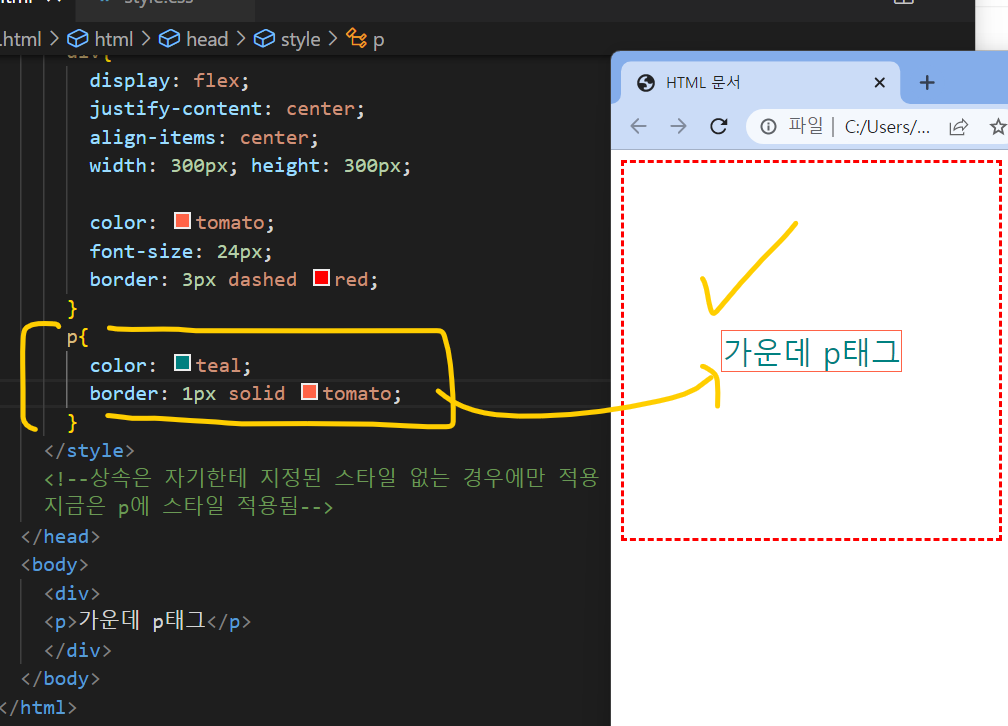Click the 'p{' selector line
This screenshot has width=1008, height=726.
tap(77, 337)
